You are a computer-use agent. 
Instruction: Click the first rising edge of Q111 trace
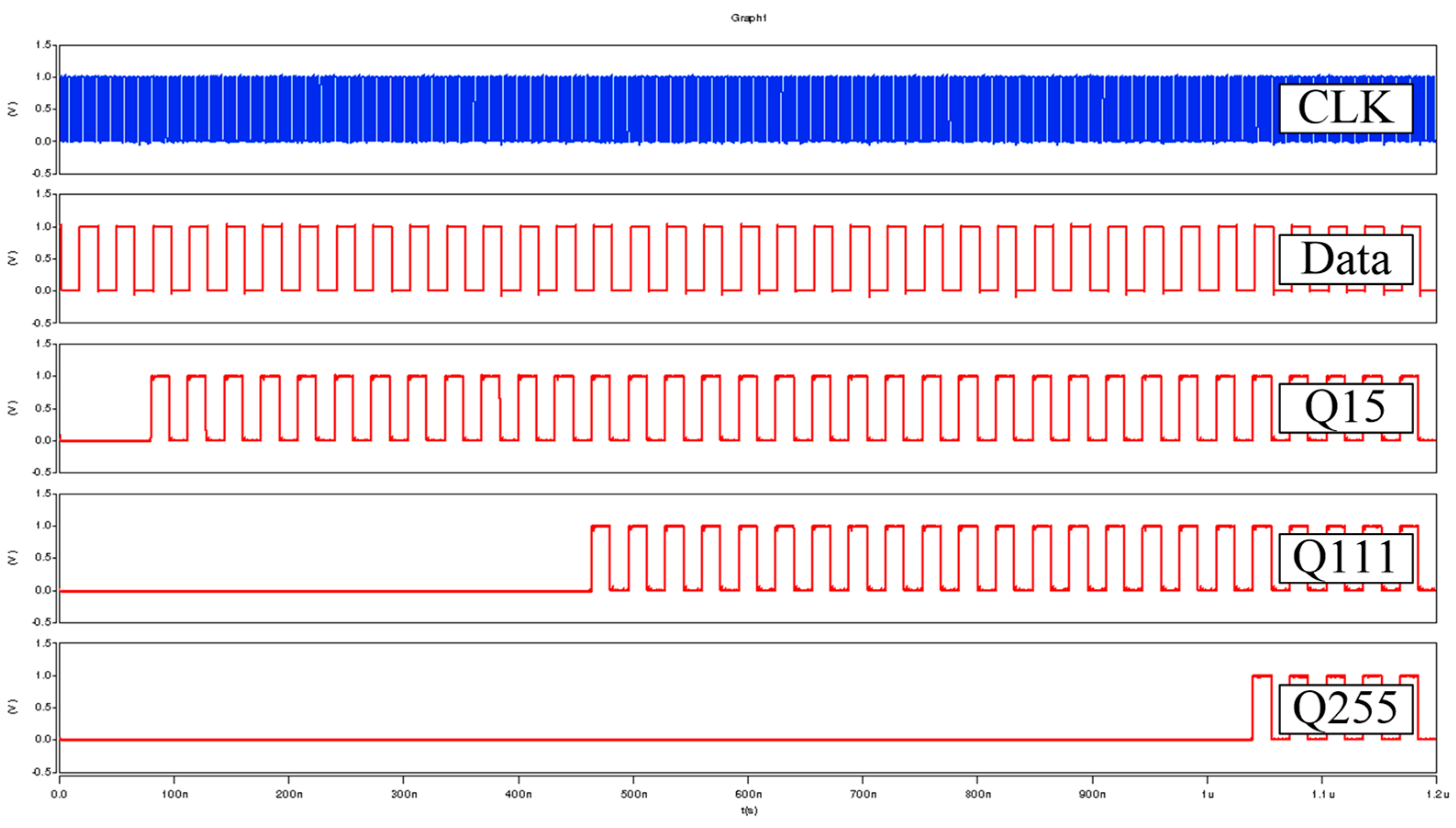tap(591, 558)
